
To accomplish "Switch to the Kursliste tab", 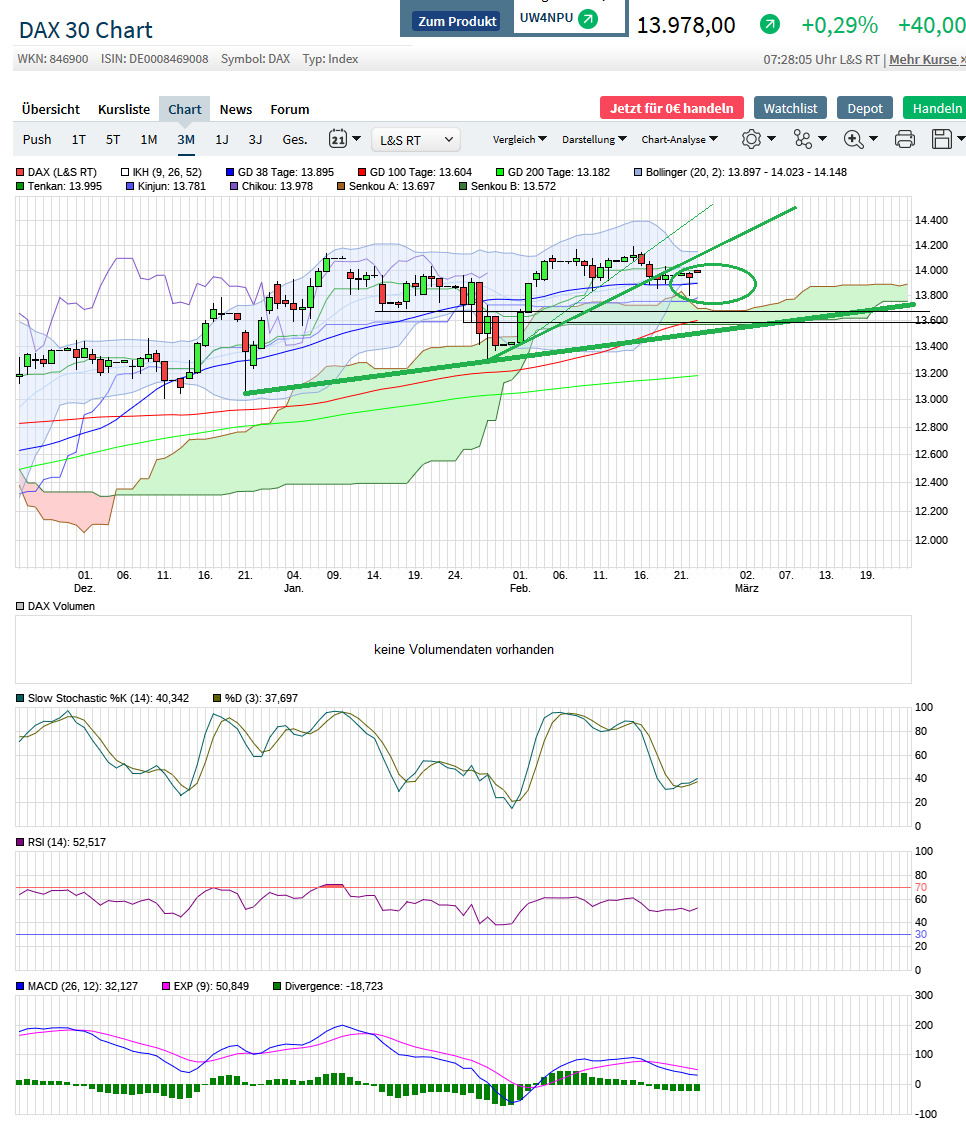I will click(x=124, y=109).
